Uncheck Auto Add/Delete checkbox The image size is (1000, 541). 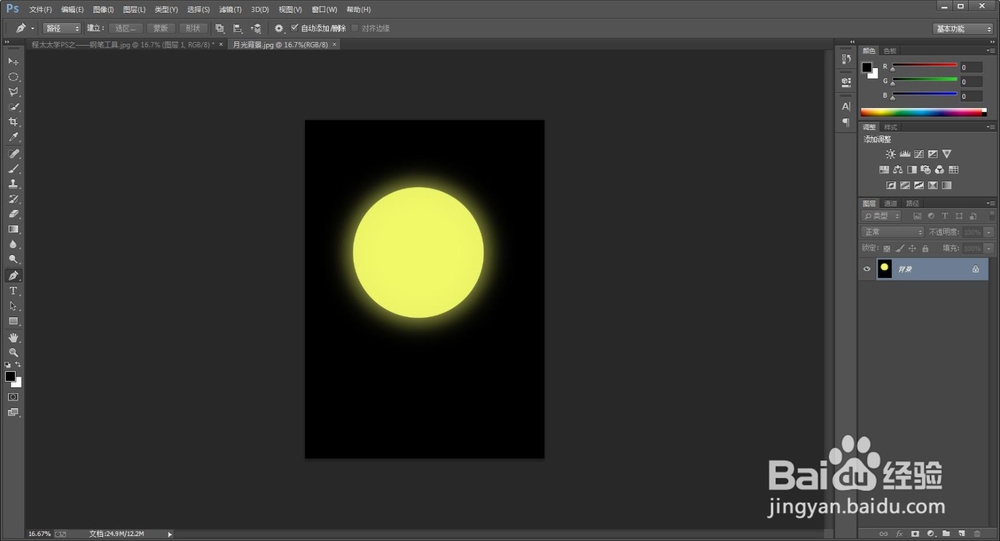[294, 27]
